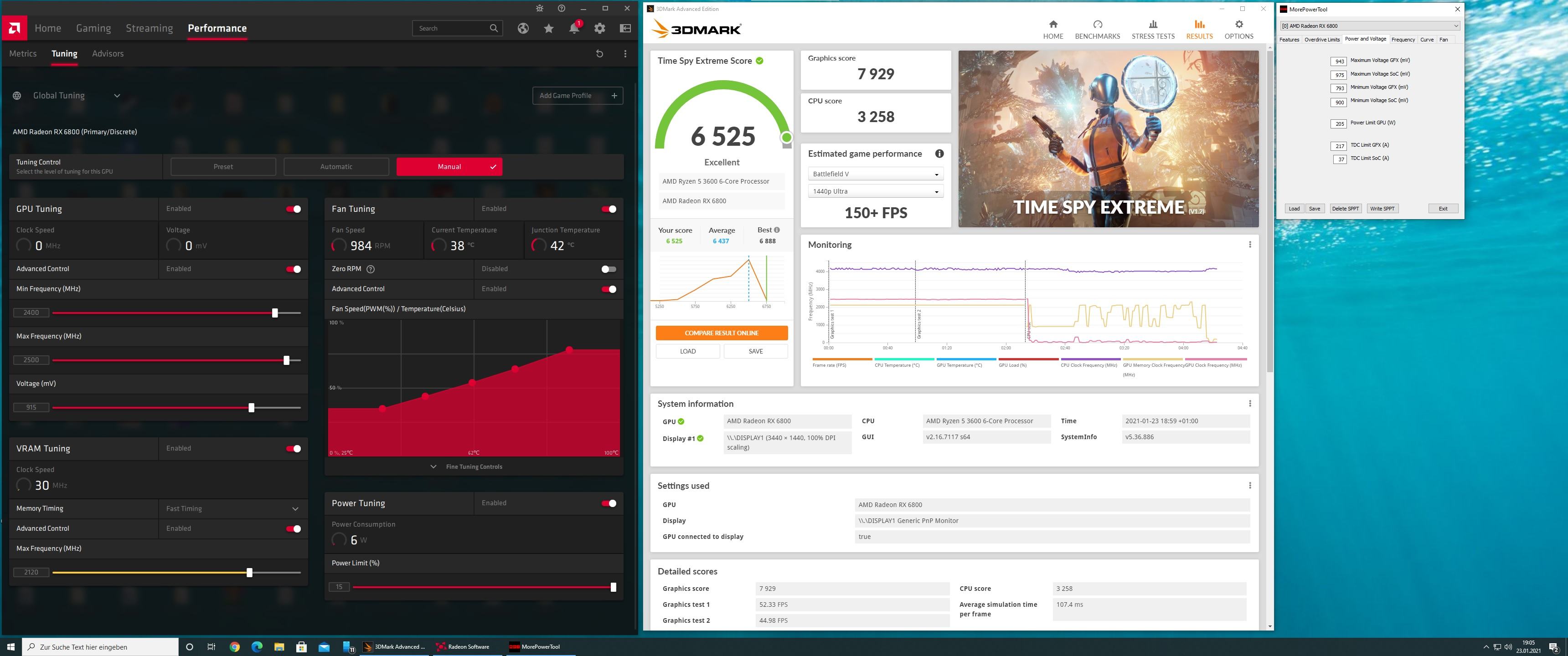1568x656 pixels.
Task: Click the bug report icon in Radeon title bar
Action: [539, 9]
